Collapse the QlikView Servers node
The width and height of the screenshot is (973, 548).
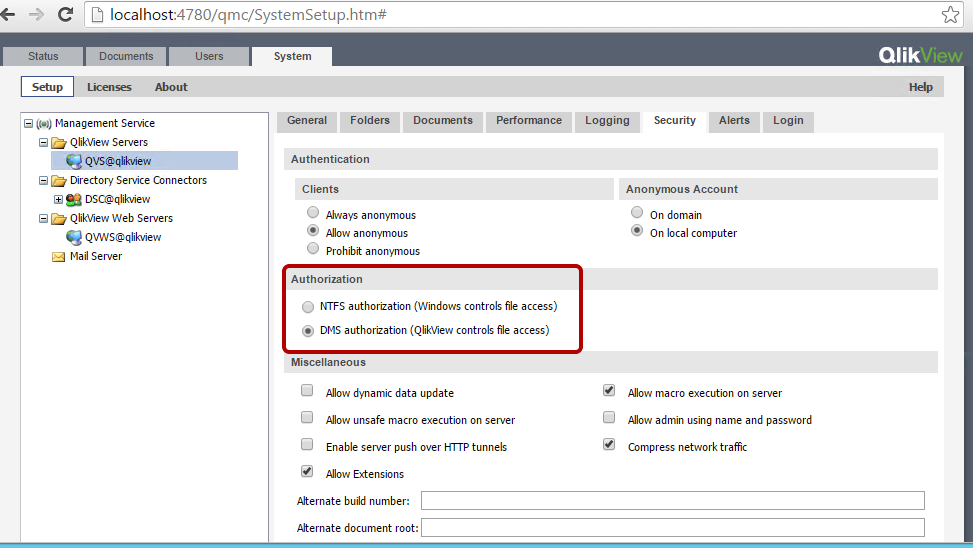tap(43, 143)
